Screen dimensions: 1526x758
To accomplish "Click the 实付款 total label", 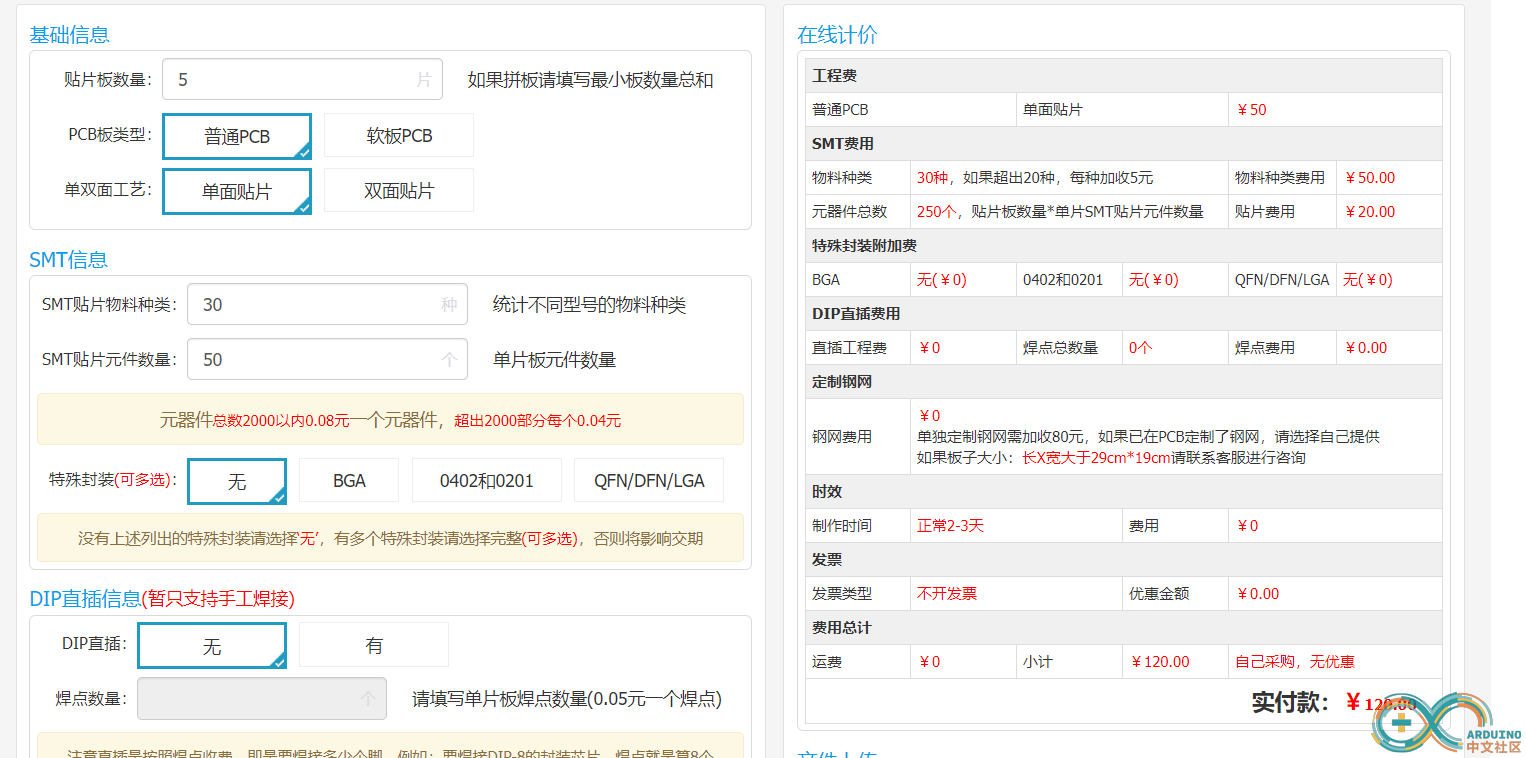I will pos(1290,702).
